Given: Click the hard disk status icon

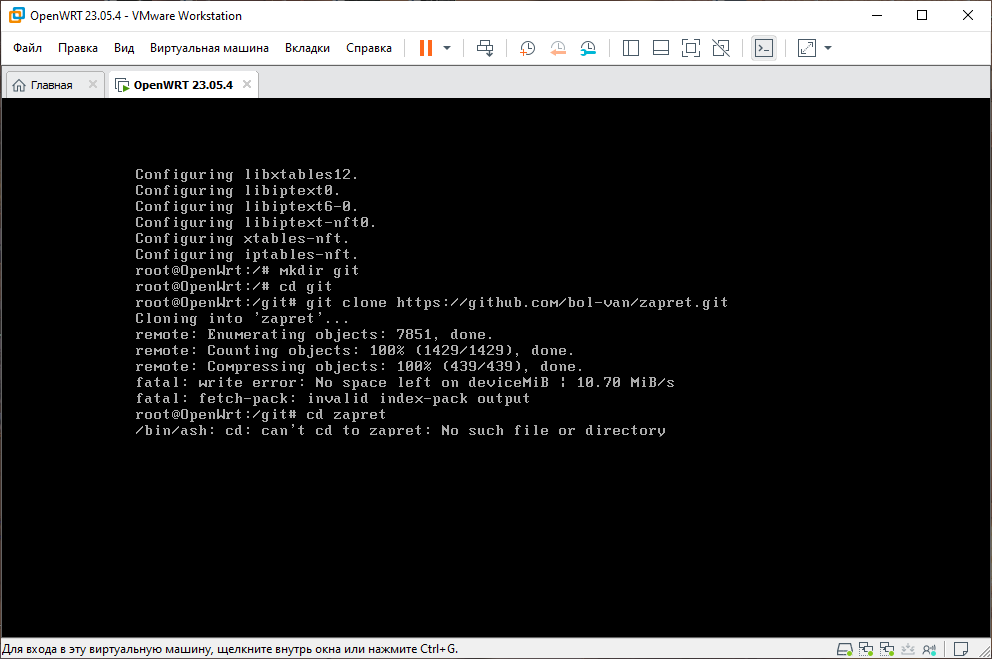Looking at the screenshot, I should pos(845,649).
